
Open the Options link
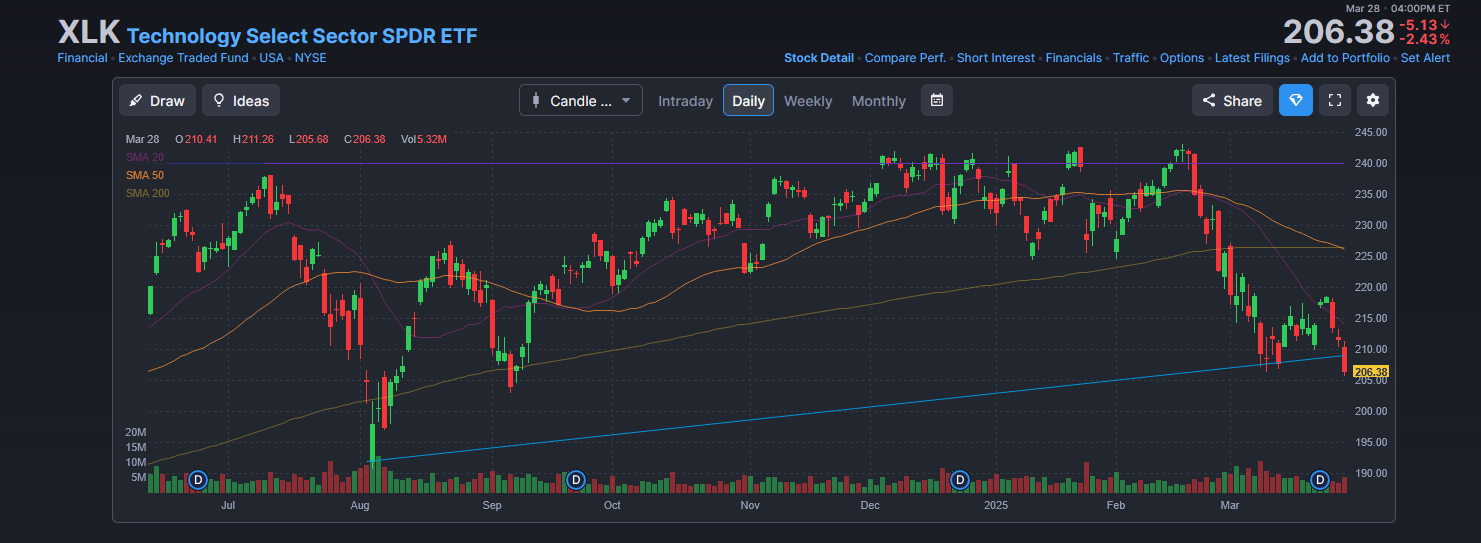point(1182,58)
